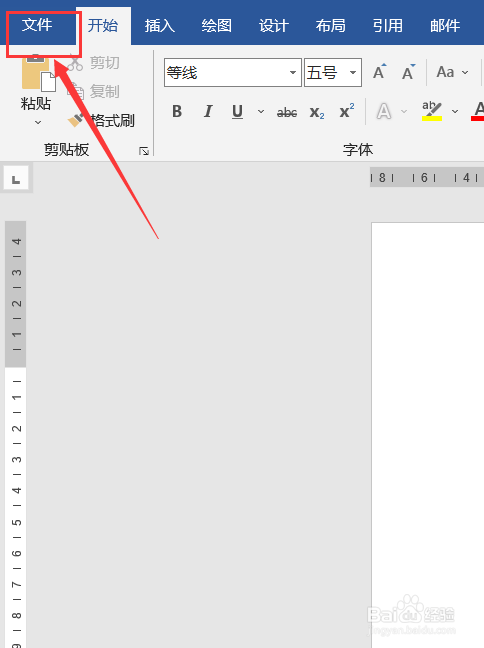484x648 pixels.
Task: Expand the 粘贴 options arrow
Action: pyautogui.click(x=38, y=122)
